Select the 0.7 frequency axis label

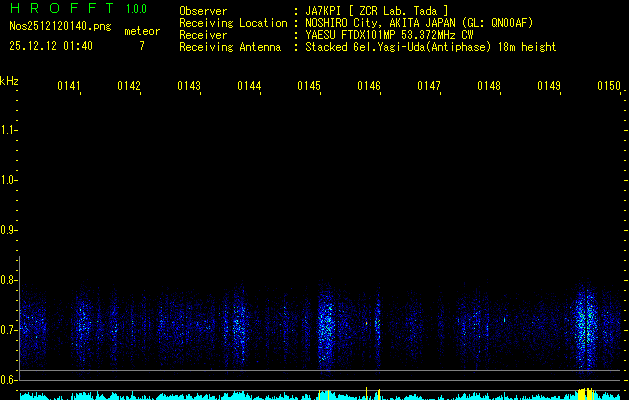pos(9,330)
